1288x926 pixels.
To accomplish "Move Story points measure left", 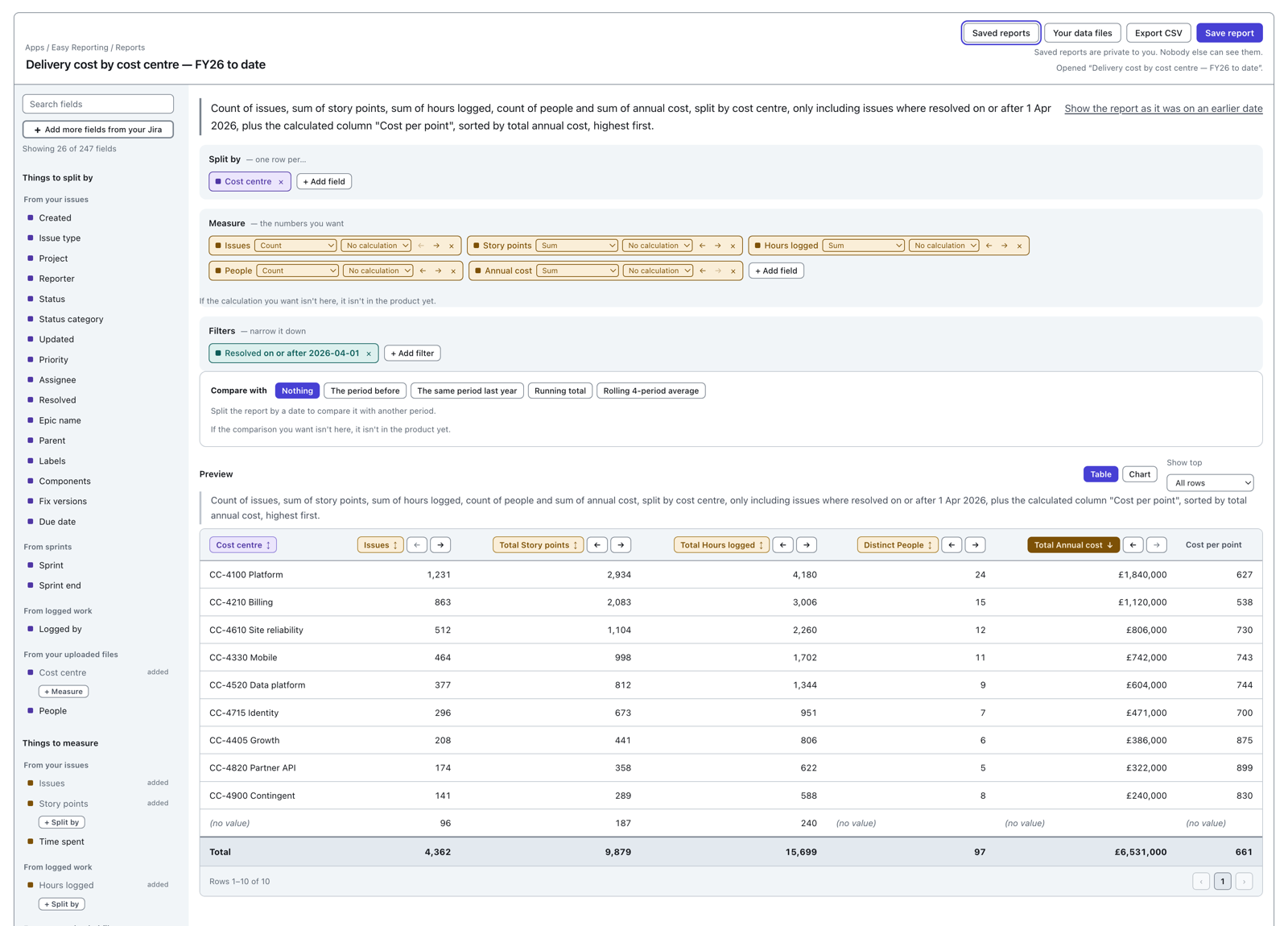I will pos(703,246).
